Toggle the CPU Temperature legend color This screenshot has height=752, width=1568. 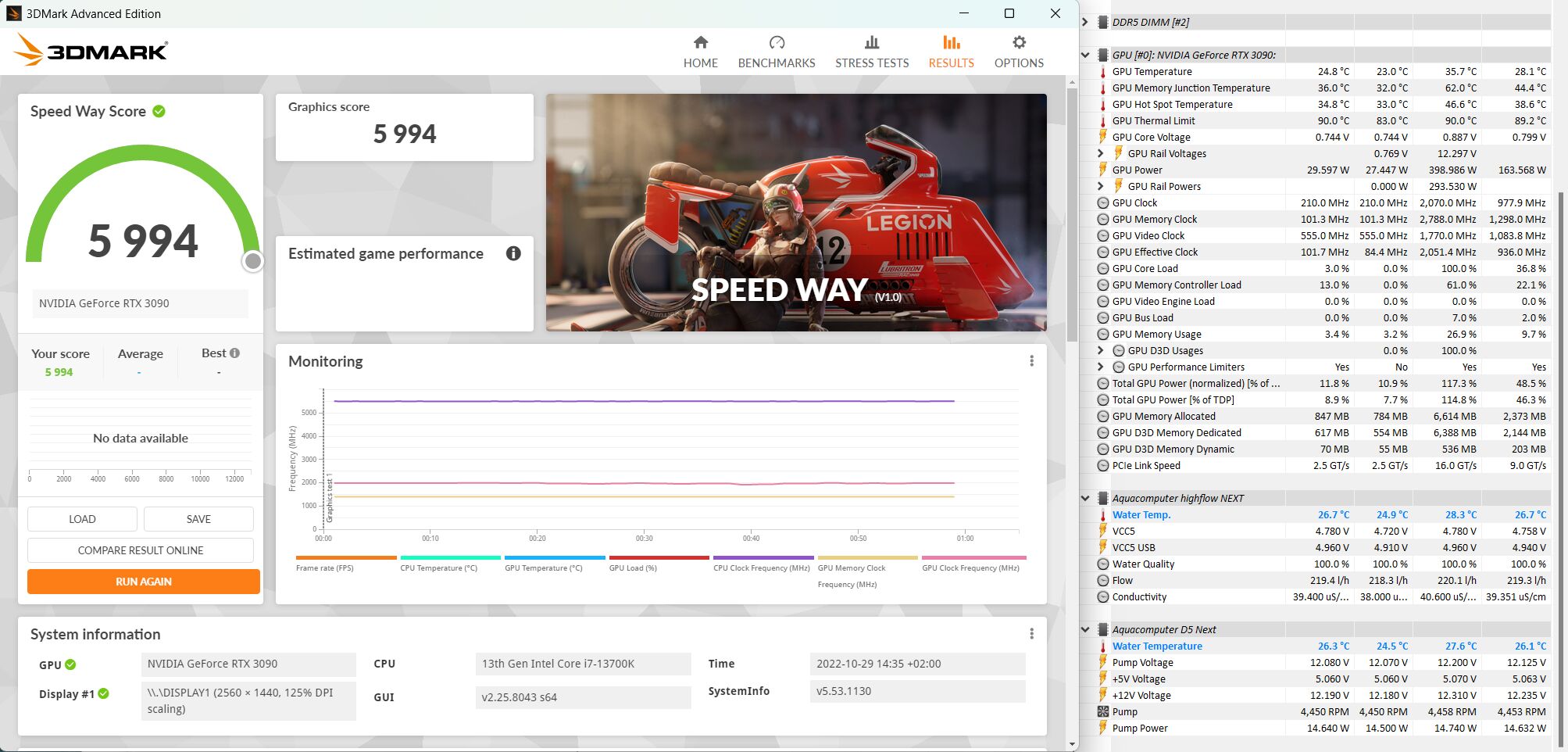point(450,557)
